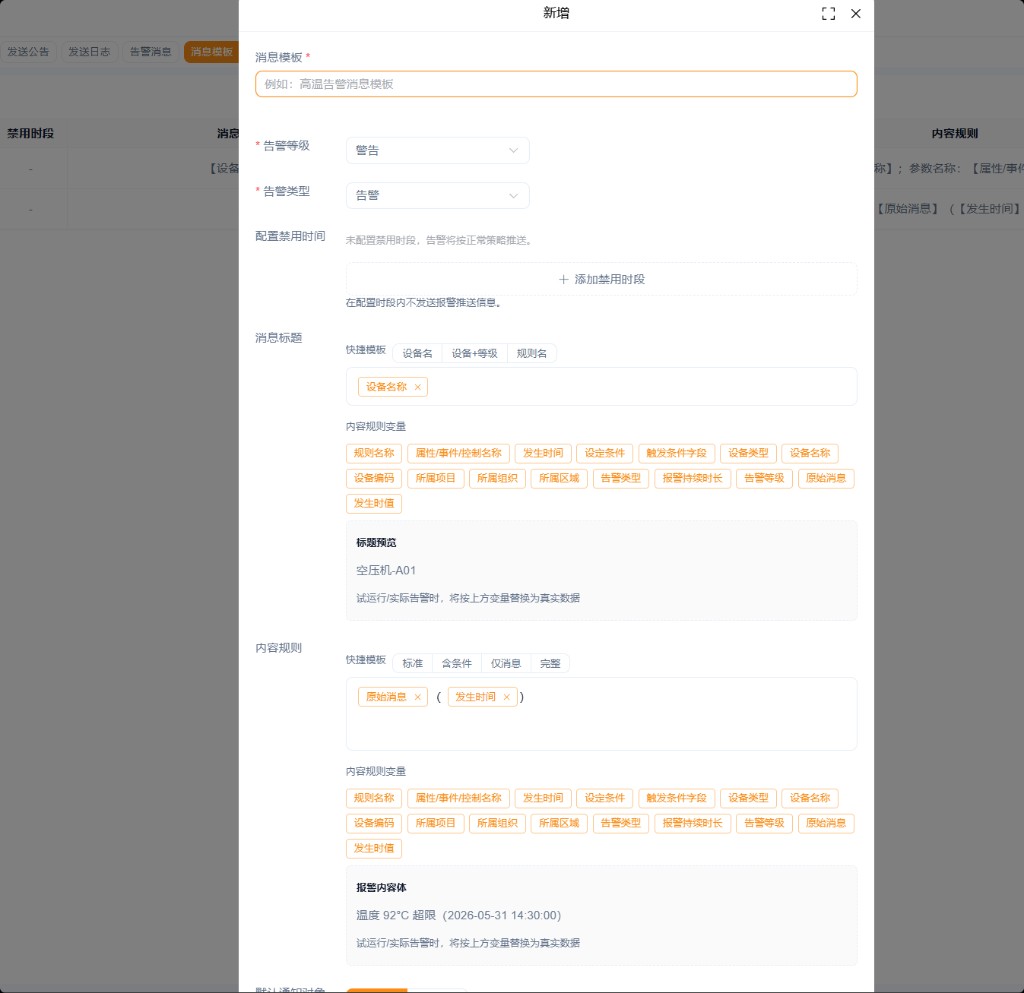Insert 触发条件字段 variable into title
The height and width of the screenshot is (993, 1024).
point(676,453)
